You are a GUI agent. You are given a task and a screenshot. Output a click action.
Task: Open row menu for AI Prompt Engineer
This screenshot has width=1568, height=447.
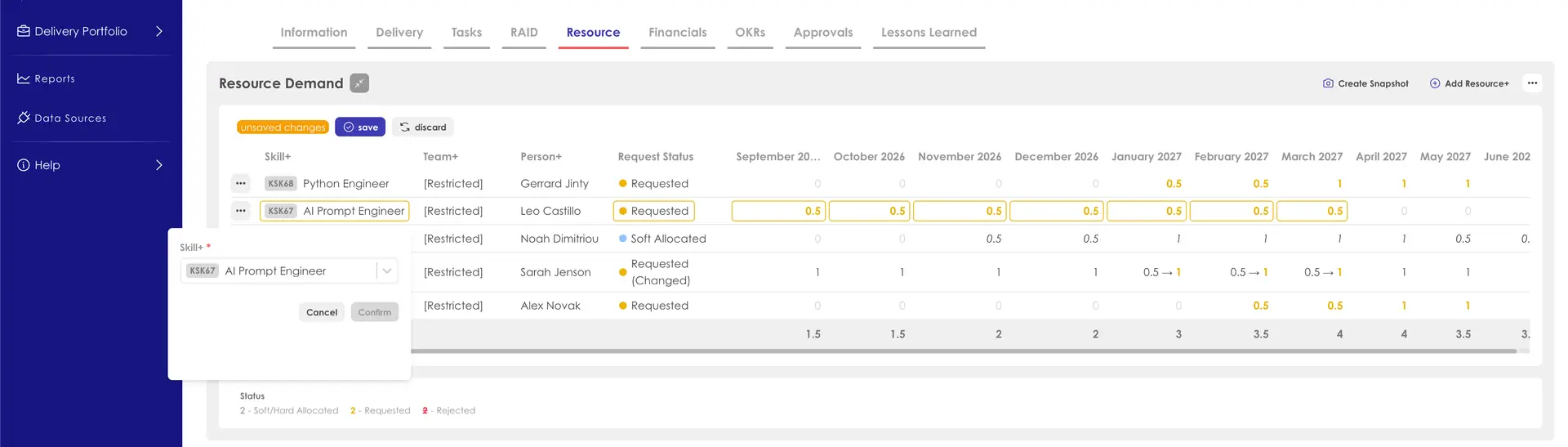pos(240,211)
